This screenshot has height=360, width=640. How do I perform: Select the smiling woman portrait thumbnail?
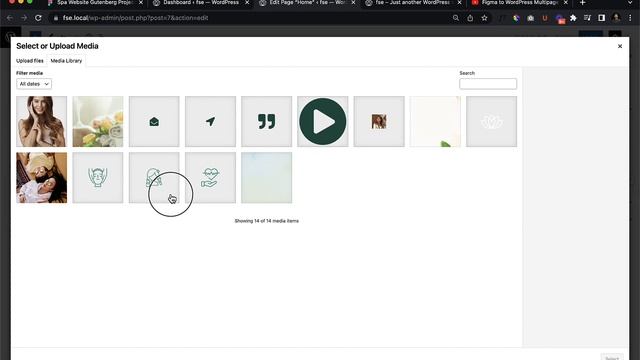click(x=42, y=121)
